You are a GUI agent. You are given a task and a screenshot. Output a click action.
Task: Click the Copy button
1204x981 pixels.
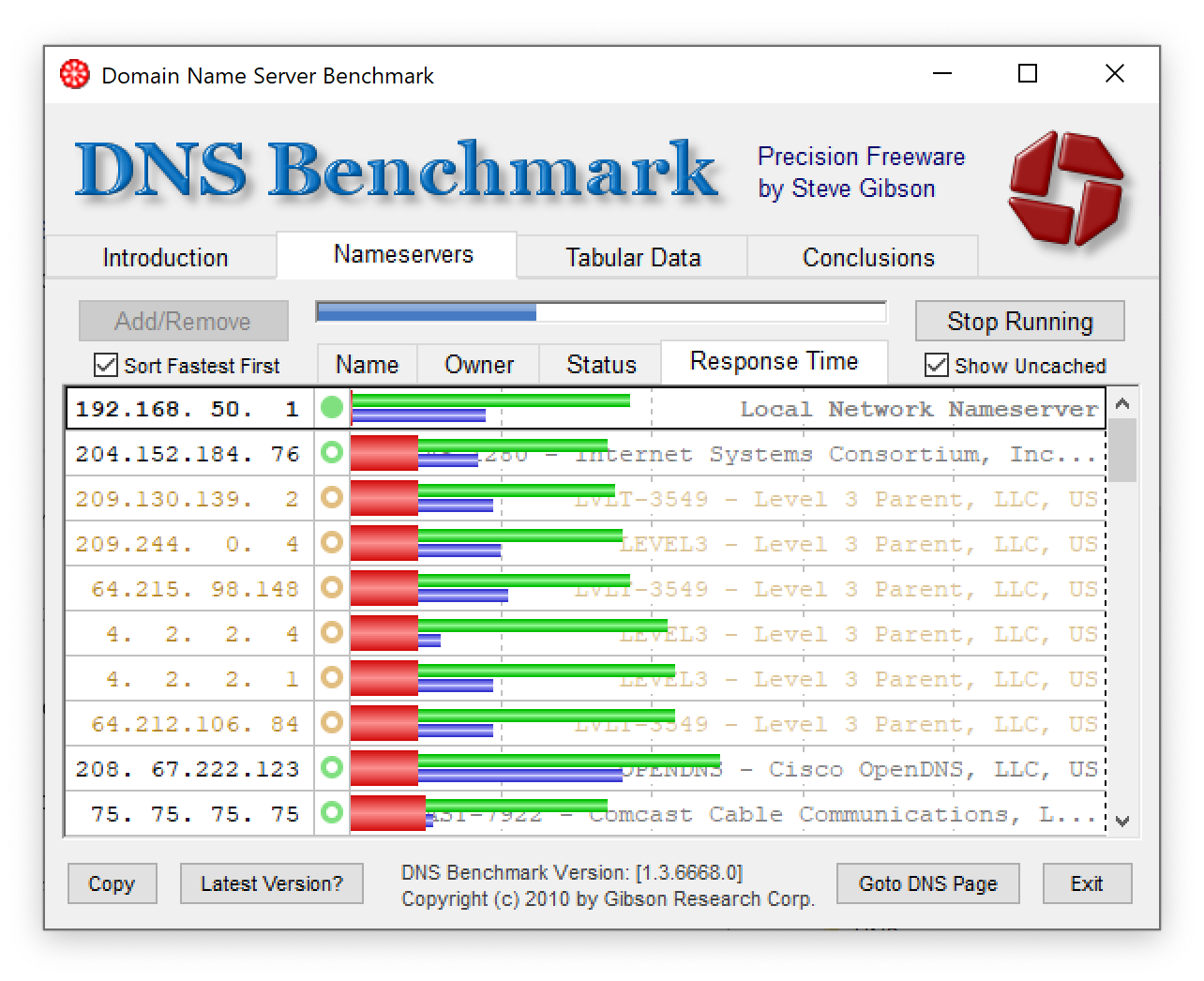click(112, 883)
